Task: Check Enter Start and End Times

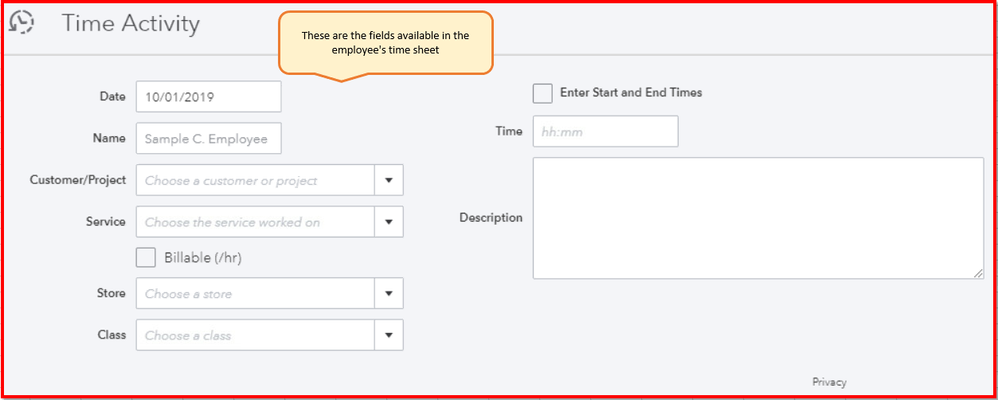Action: (542, 93)
